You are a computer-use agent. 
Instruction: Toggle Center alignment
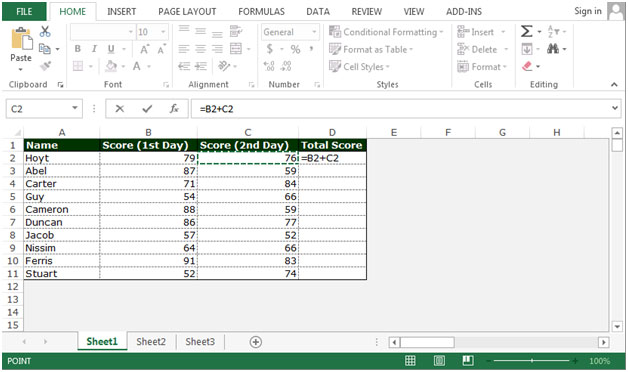(201, 49)
